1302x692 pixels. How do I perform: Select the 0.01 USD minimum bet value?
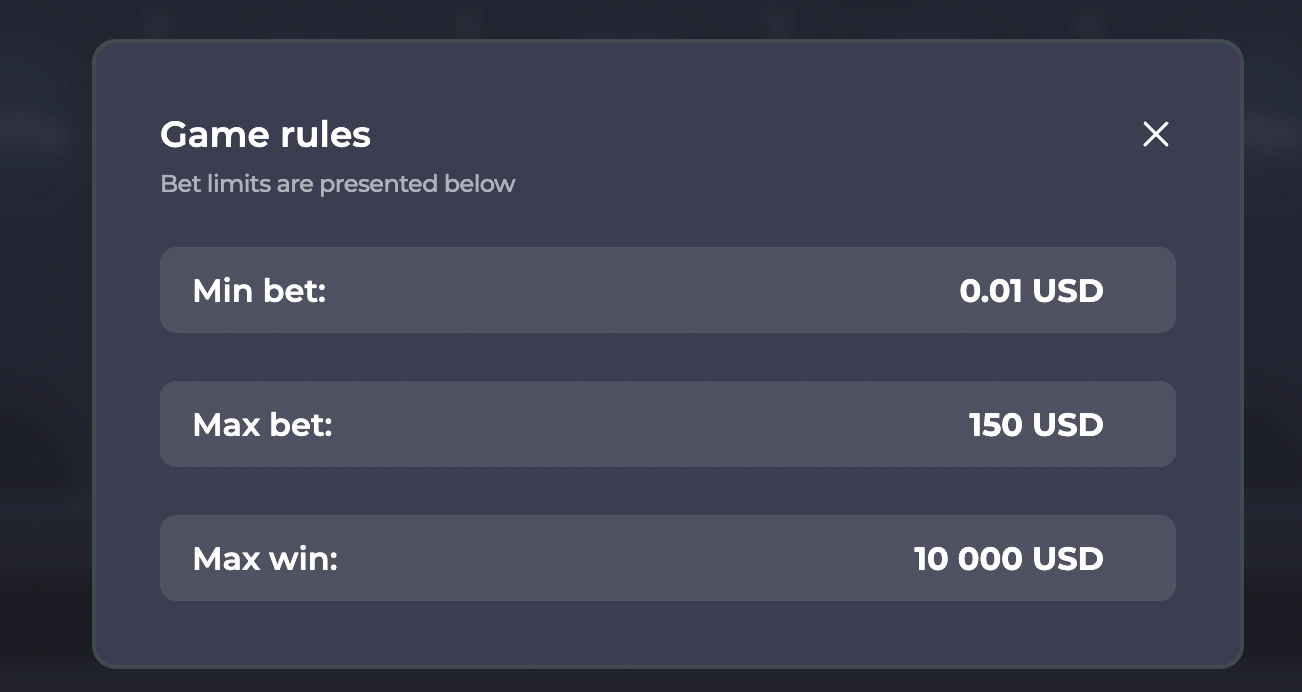[x=1031, y=291]
